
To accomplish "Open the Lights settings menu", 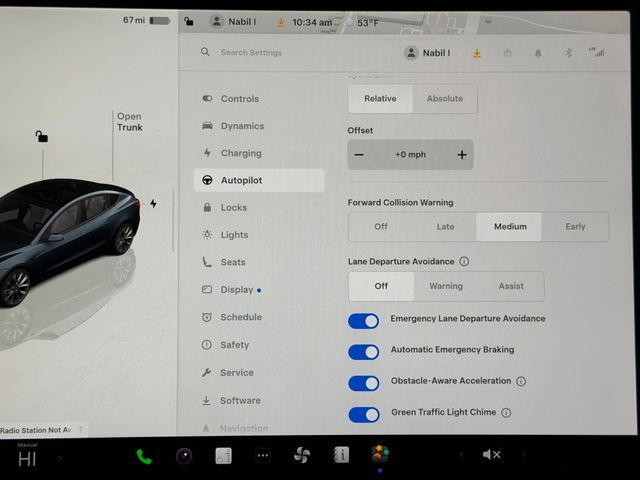I will tap(234, 235).
